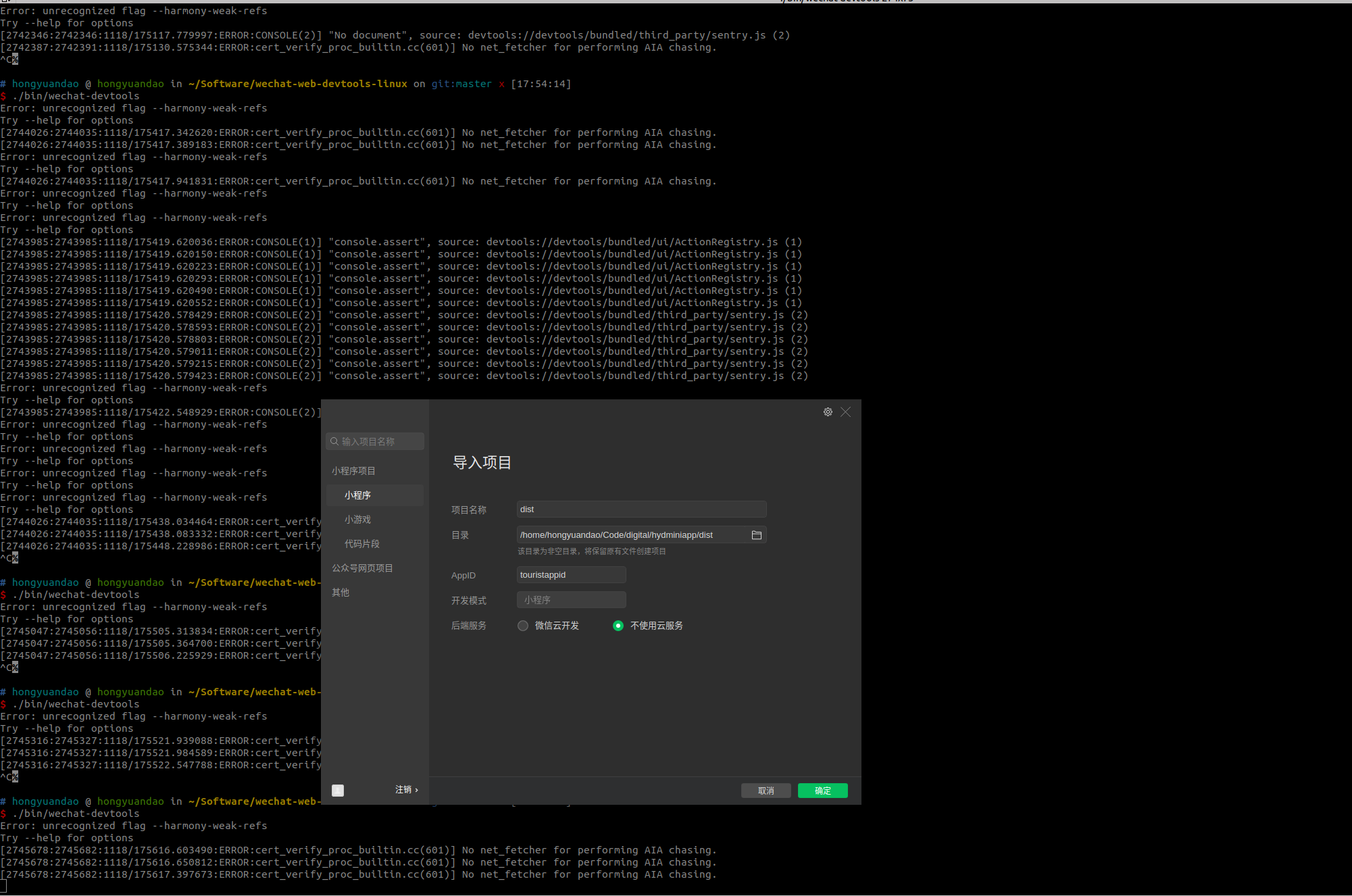
Task: Click the search magnifier icon
Action: click(334, 441)
